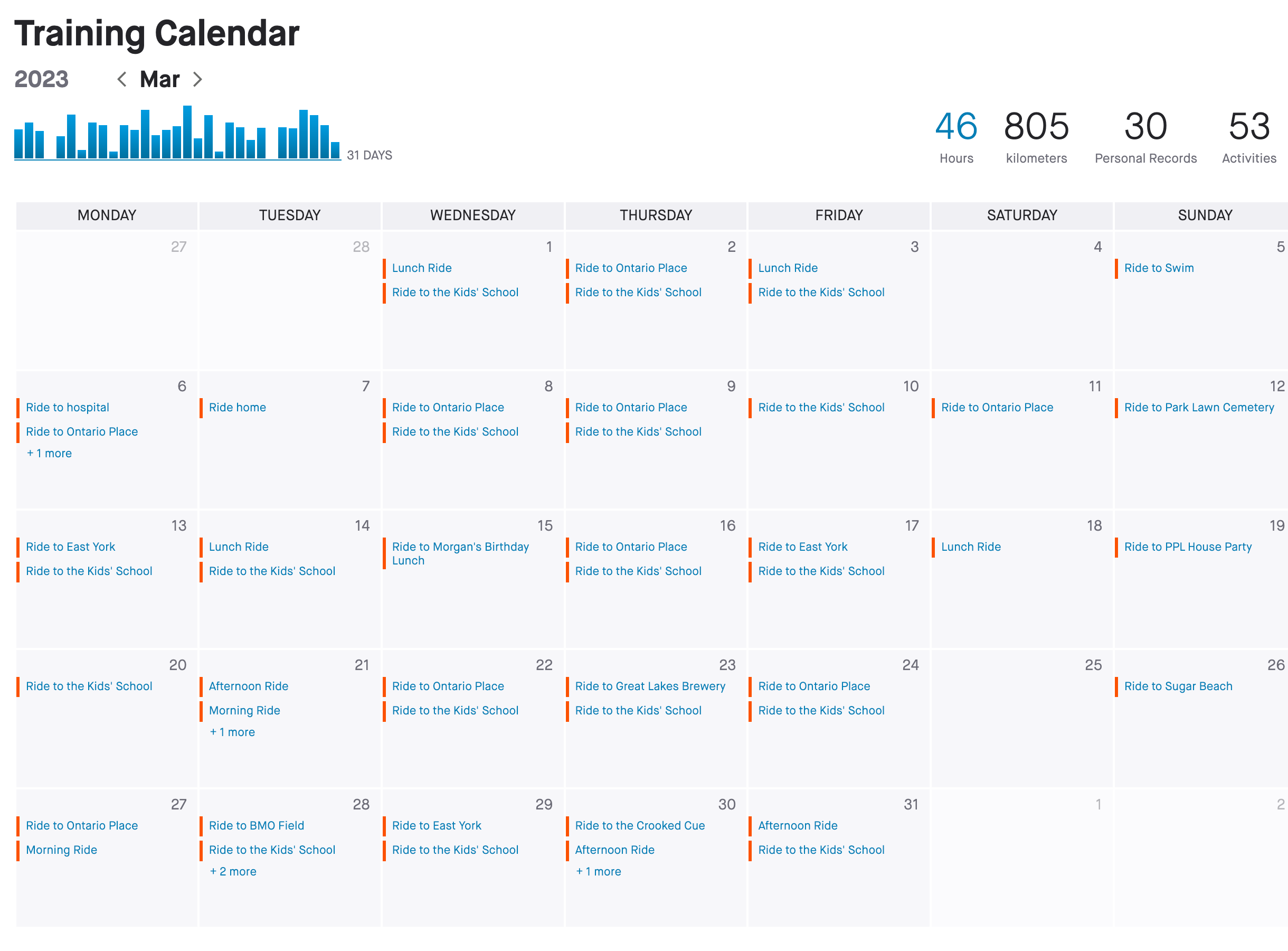Image resolution: width=1288 pixels, height=951 pixels.
Task: Open 'Ride to Great Lakes Brewery'
Action: pos(650,686)
